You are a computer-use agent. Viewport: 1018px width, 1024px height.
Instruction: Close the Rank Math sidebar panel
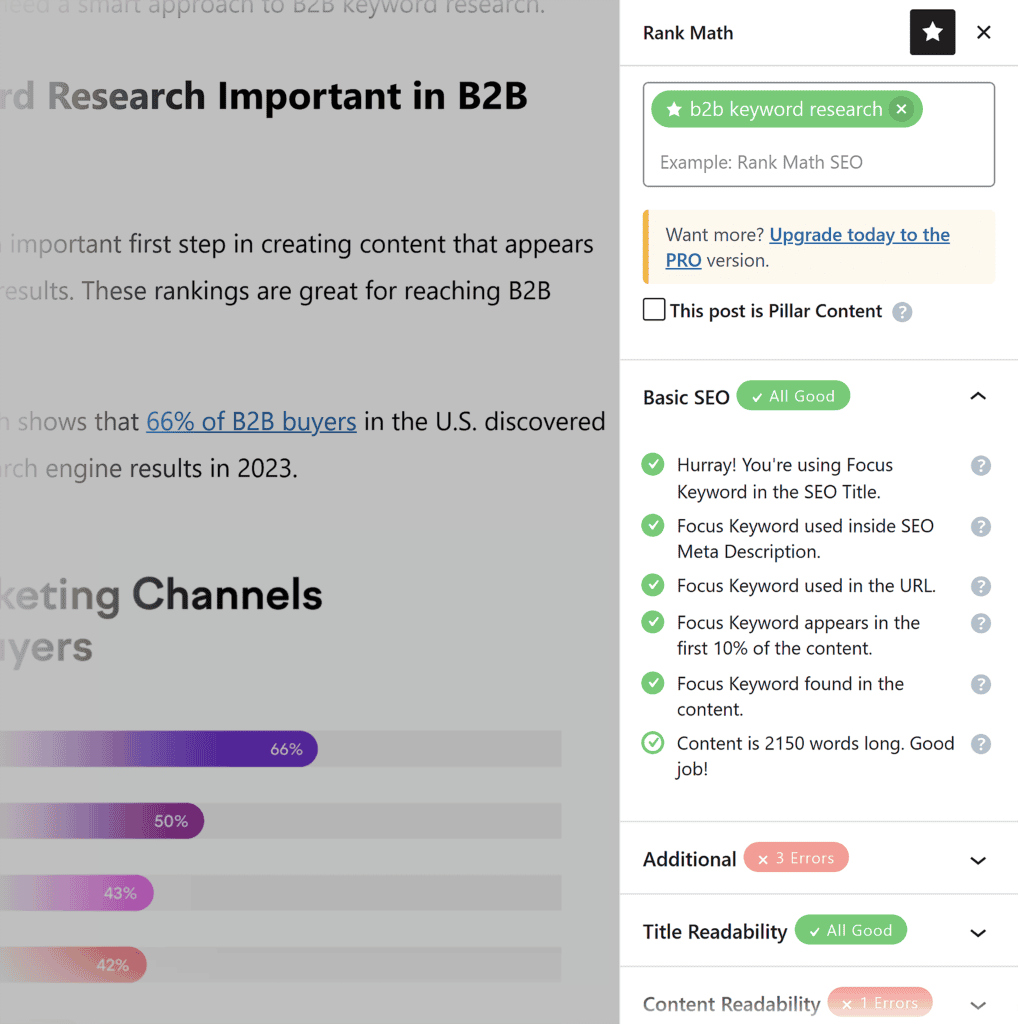[984, 32]
